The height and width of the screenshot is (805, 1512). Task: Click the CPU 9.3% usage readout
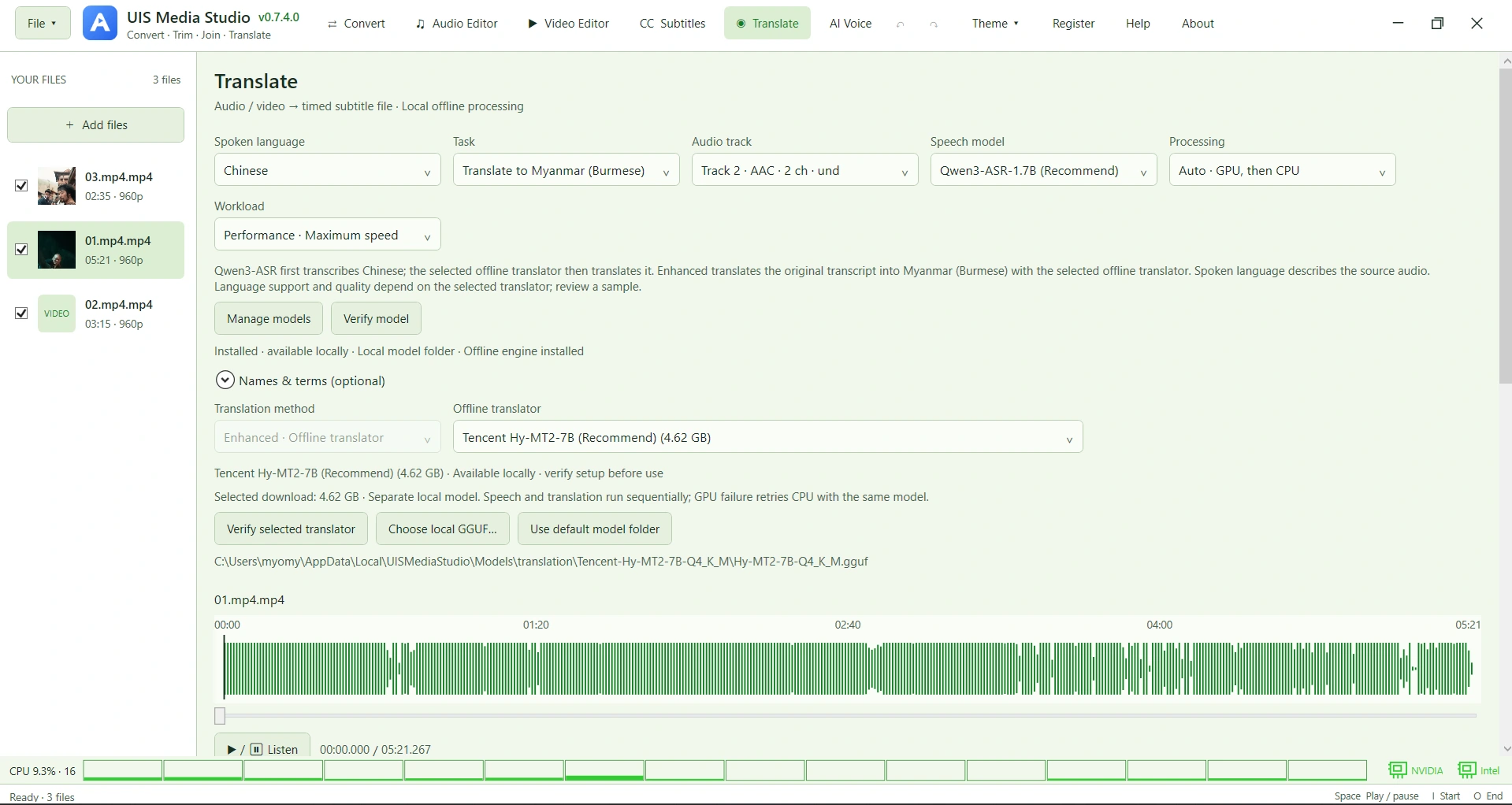pos(43,770)
